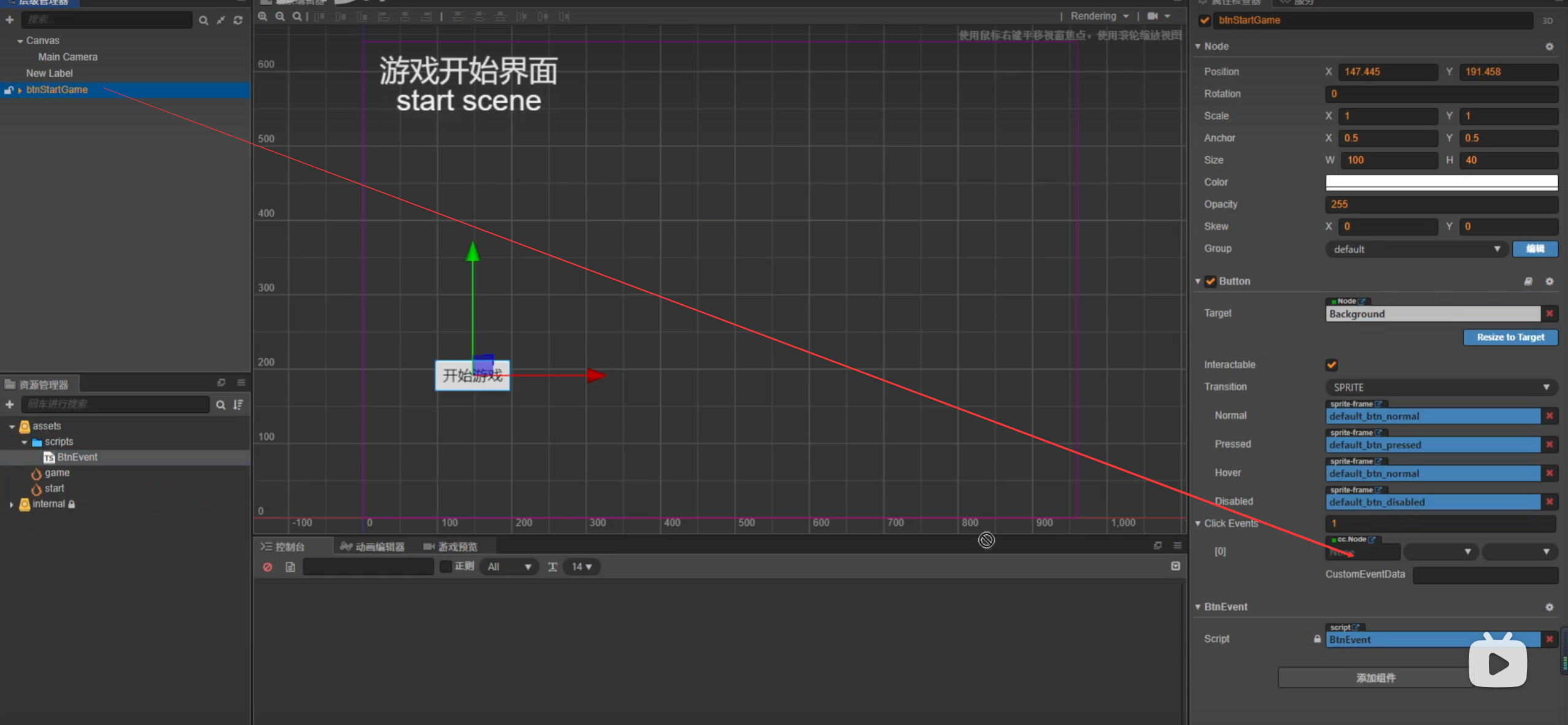Viewport: 1568px width, 725px height.
Task: Open the BtnEvent component gear menu
Action: point(1550,607)
